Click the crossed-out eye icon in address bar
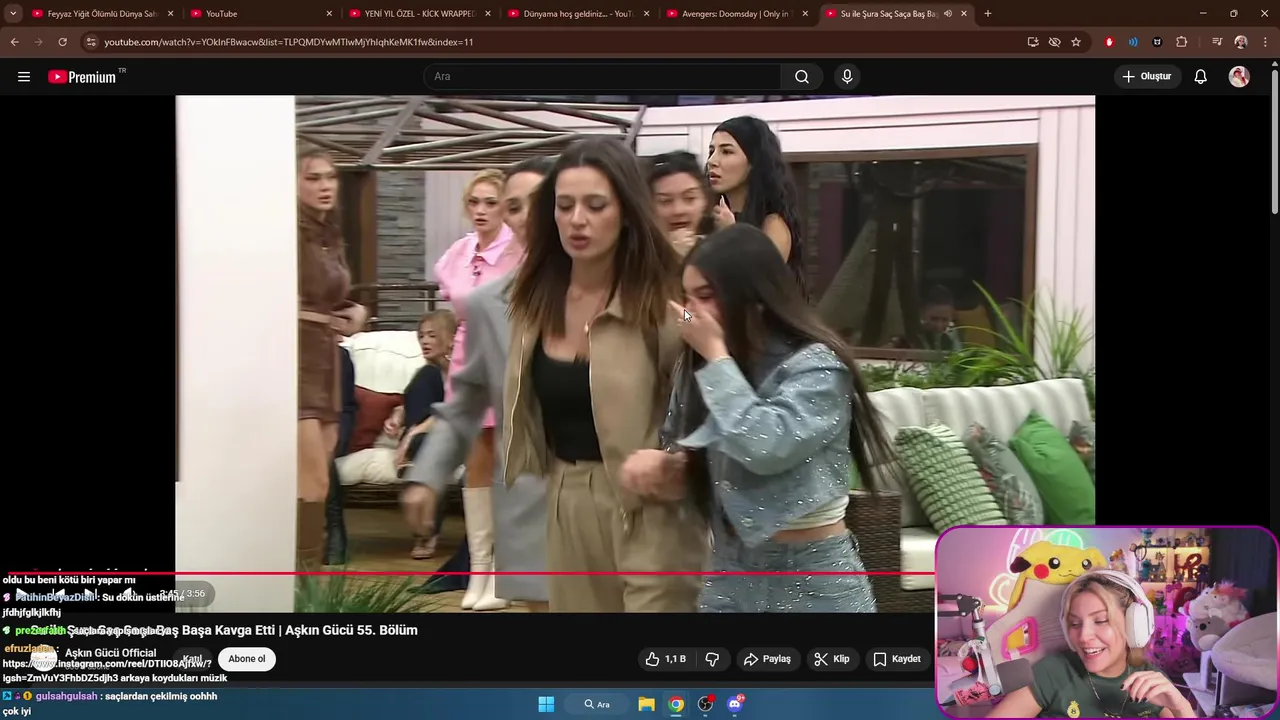 [x=1054, y=42]
